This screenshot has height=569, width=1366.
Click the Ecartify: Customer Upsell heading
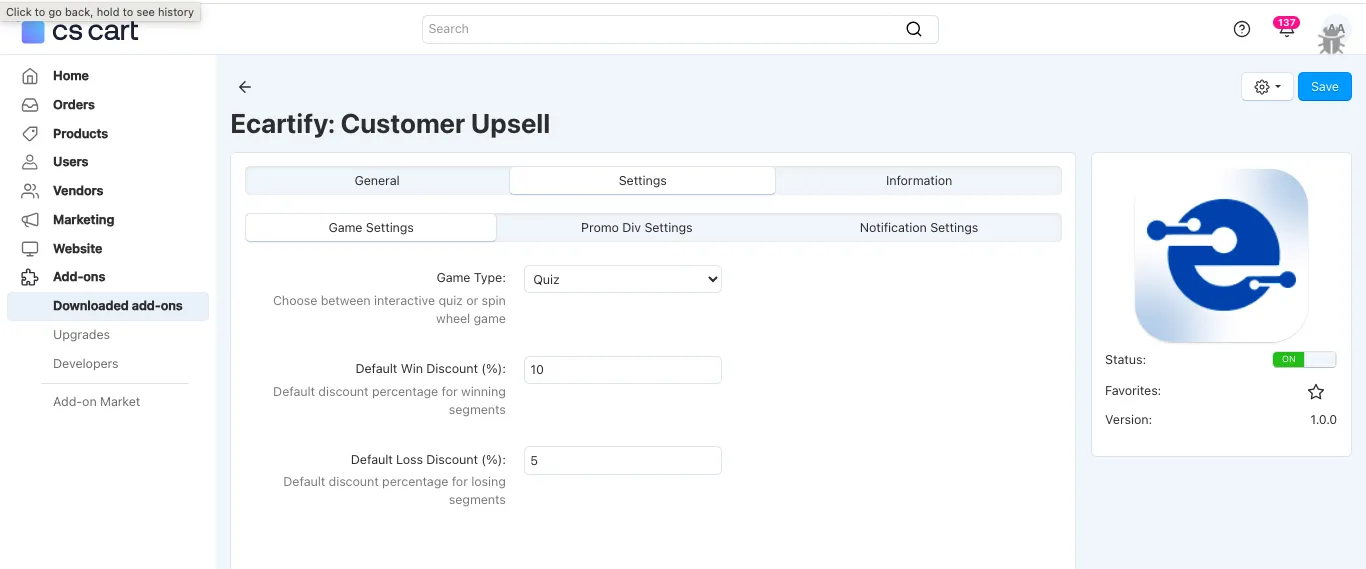[x=390, y=125]
